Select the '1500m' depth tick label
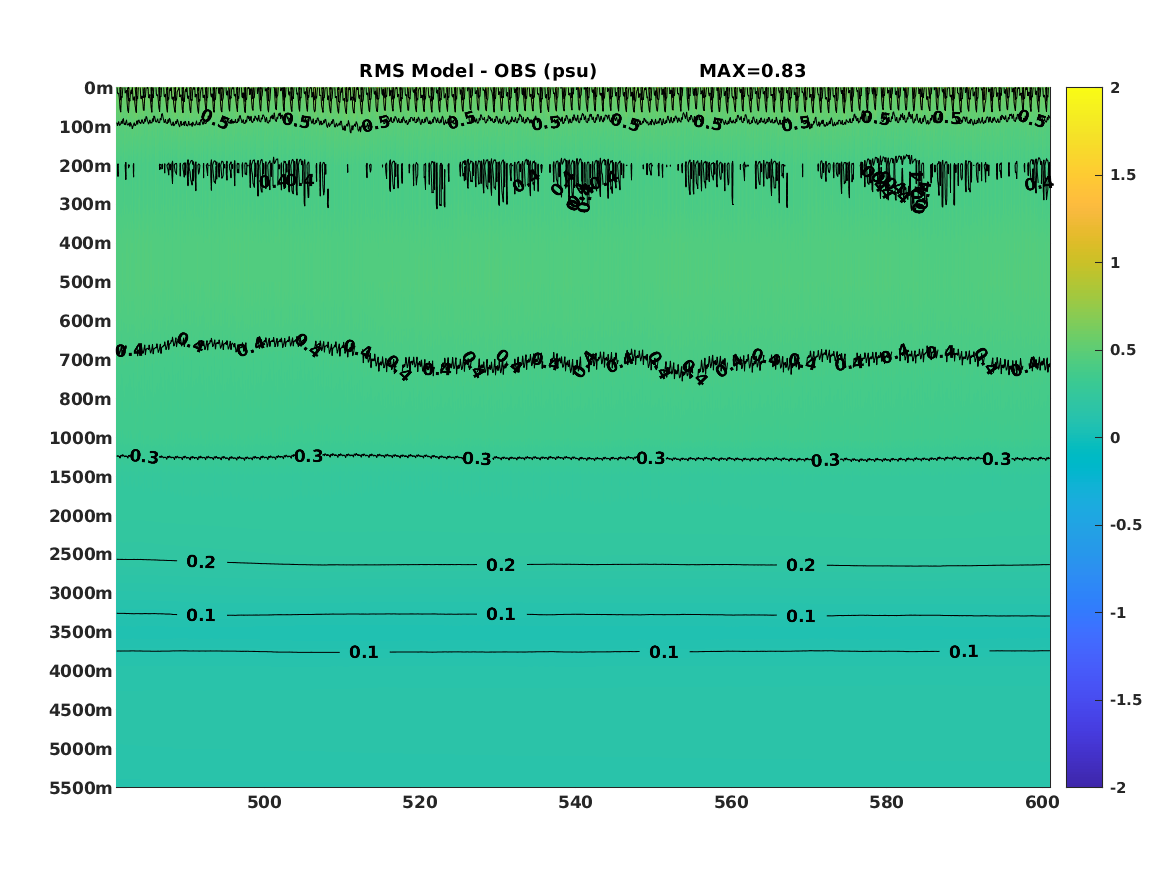The width and height of the screenshot is (1167, 875). pyautogui.click(x=81, y=477)
